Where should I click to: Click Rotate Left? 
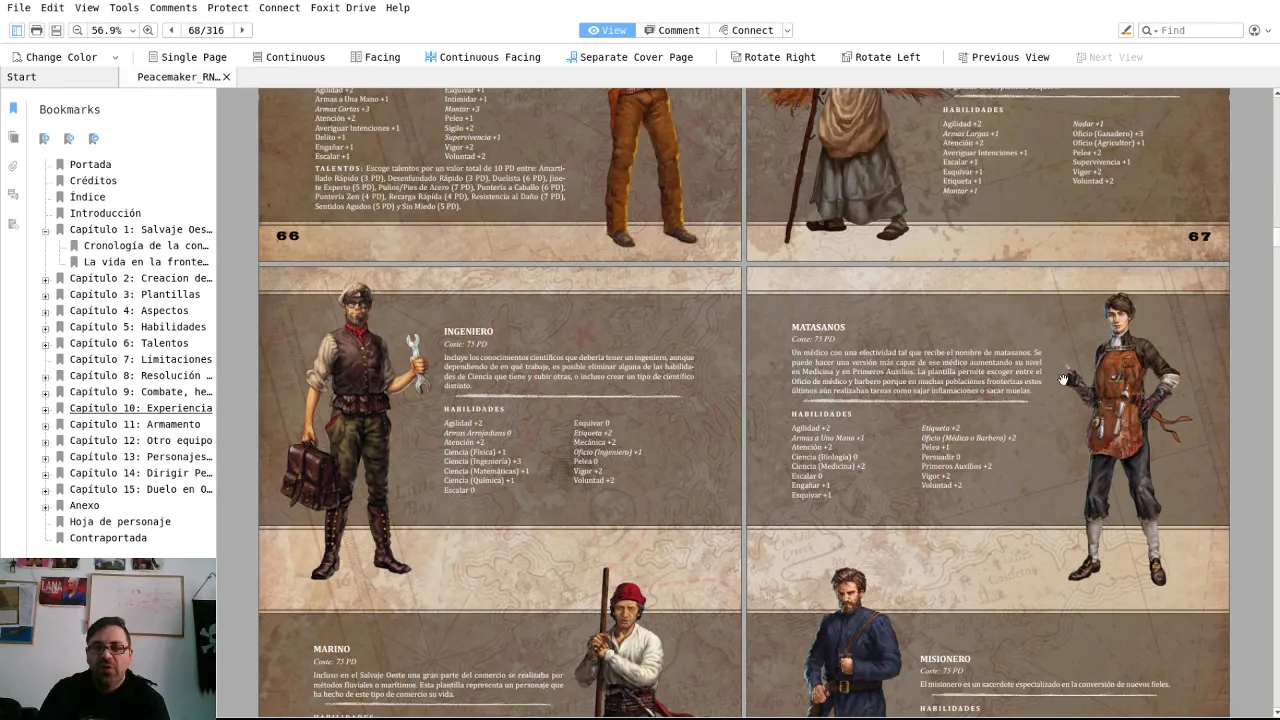click(881, 57)
